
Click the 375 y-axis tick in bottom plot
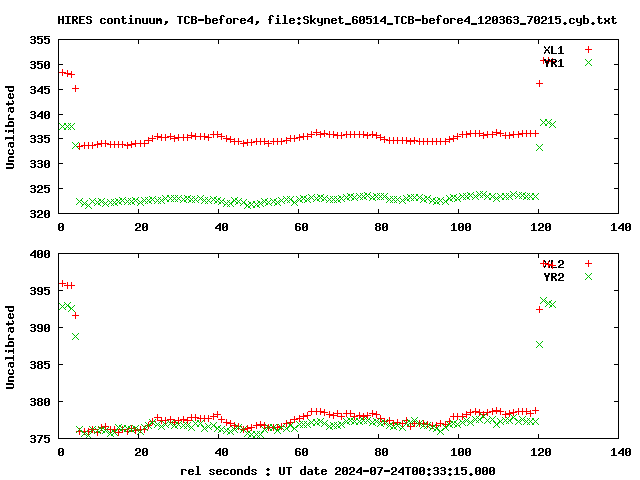[40, 439]
